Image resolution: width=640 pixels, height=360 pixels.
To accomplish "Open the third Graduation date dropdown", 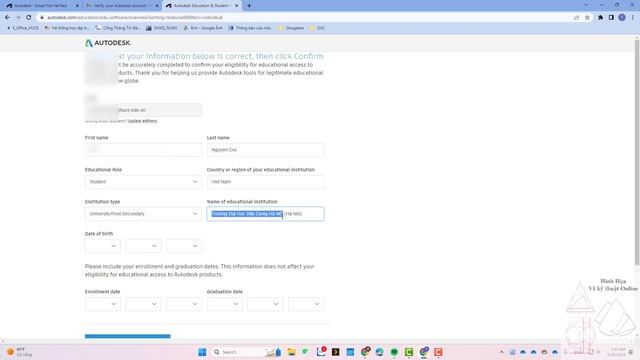I will point(306,304).
